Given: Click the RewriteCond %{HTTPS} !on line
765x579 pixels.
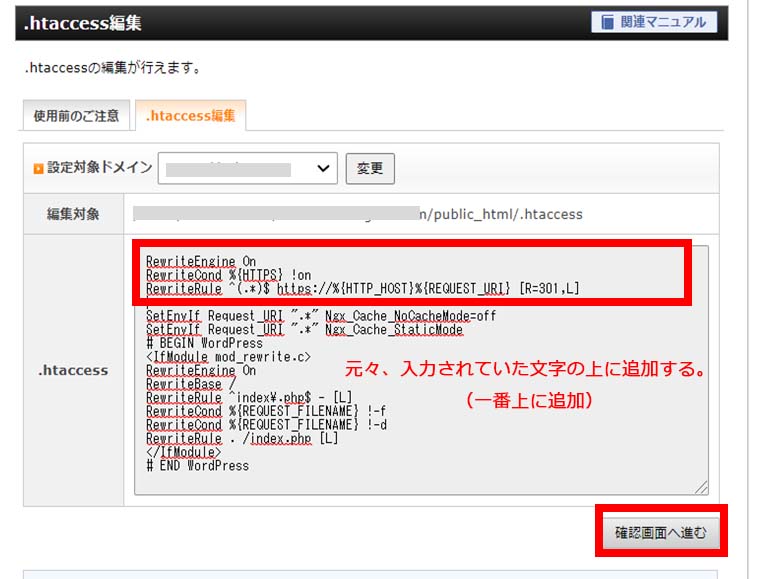Looking at the screenshot, I should (x=228, y=275).
